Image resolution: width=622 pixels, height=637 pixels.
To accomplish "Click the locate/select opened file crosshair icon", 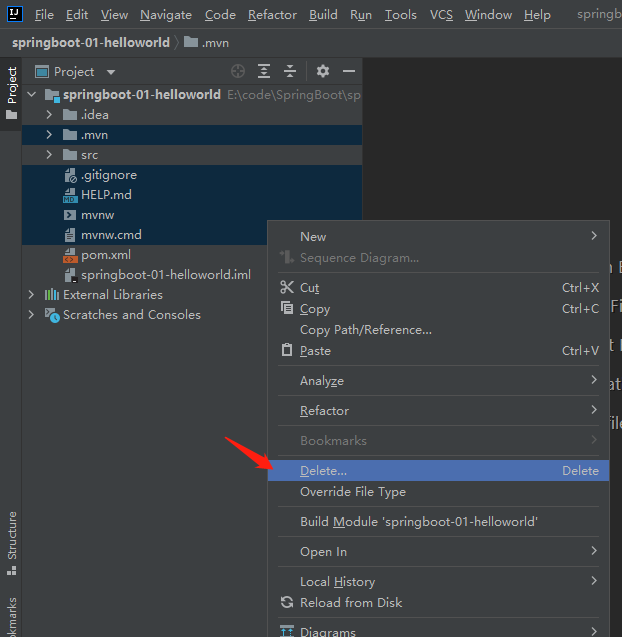I will [x=238, y=72].
